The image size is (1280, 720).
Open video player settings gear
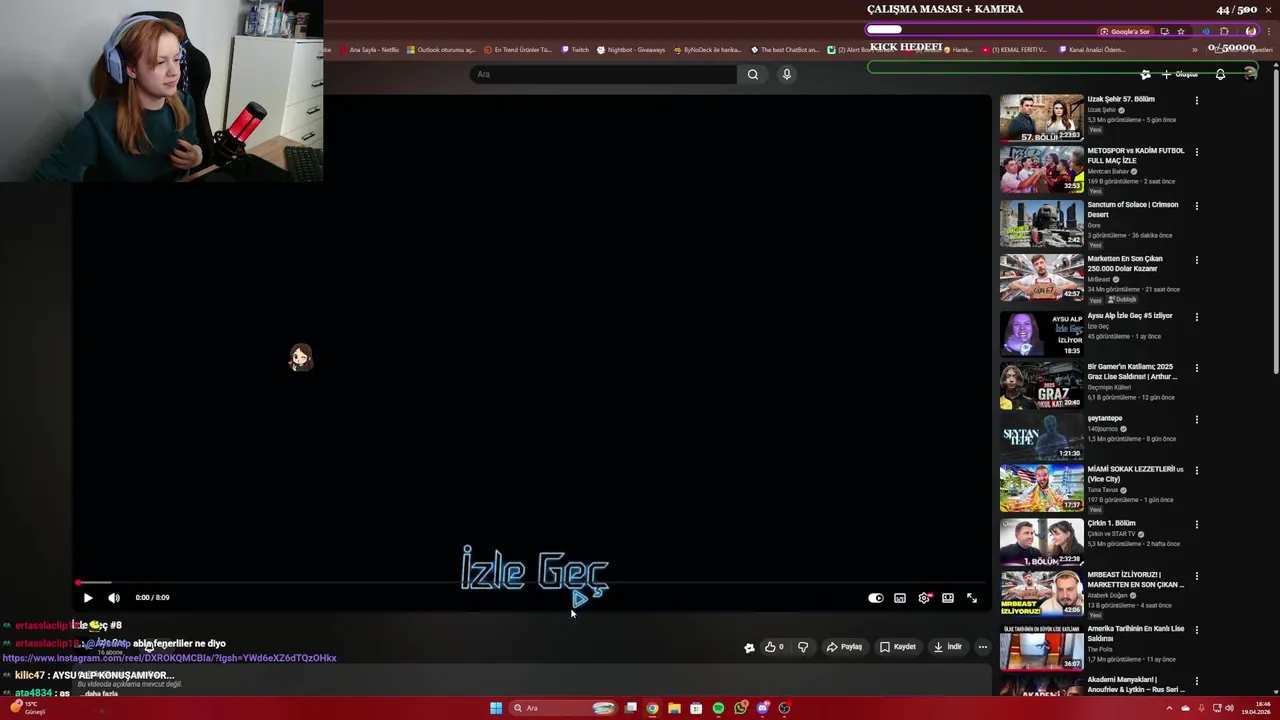[x=924, y=598]
